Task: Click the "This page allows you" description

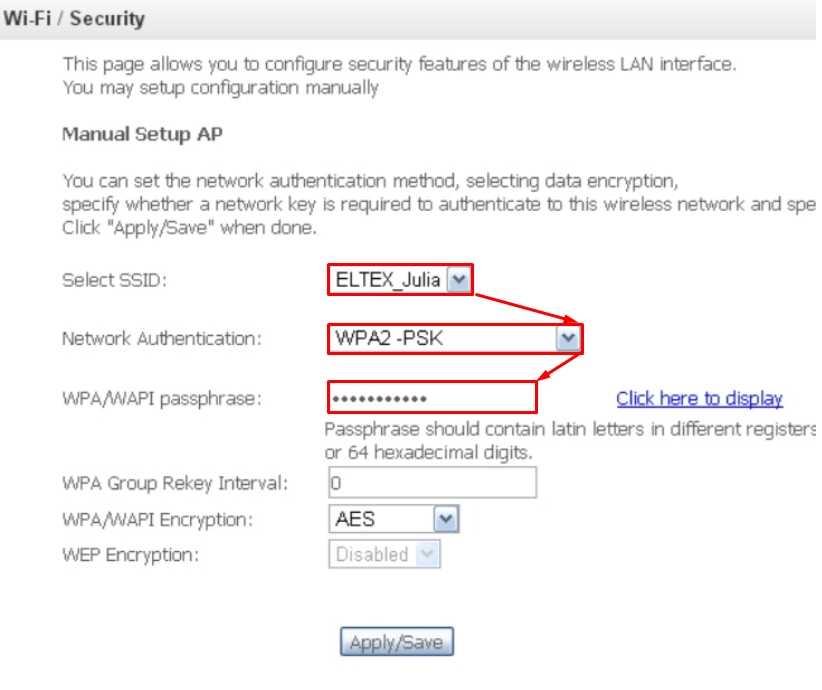Action: pyautogui.click(x=399, y=64)
